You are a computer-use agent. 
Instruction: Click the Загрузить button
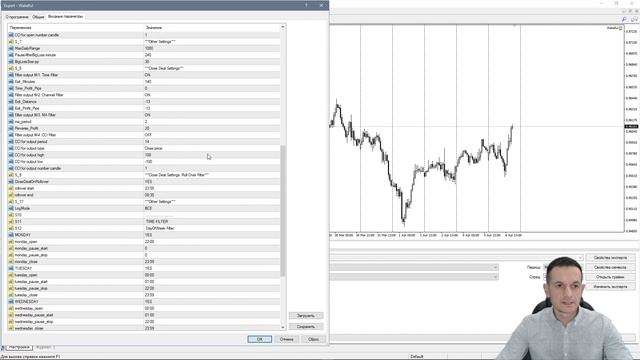click(x=306, y=316)
